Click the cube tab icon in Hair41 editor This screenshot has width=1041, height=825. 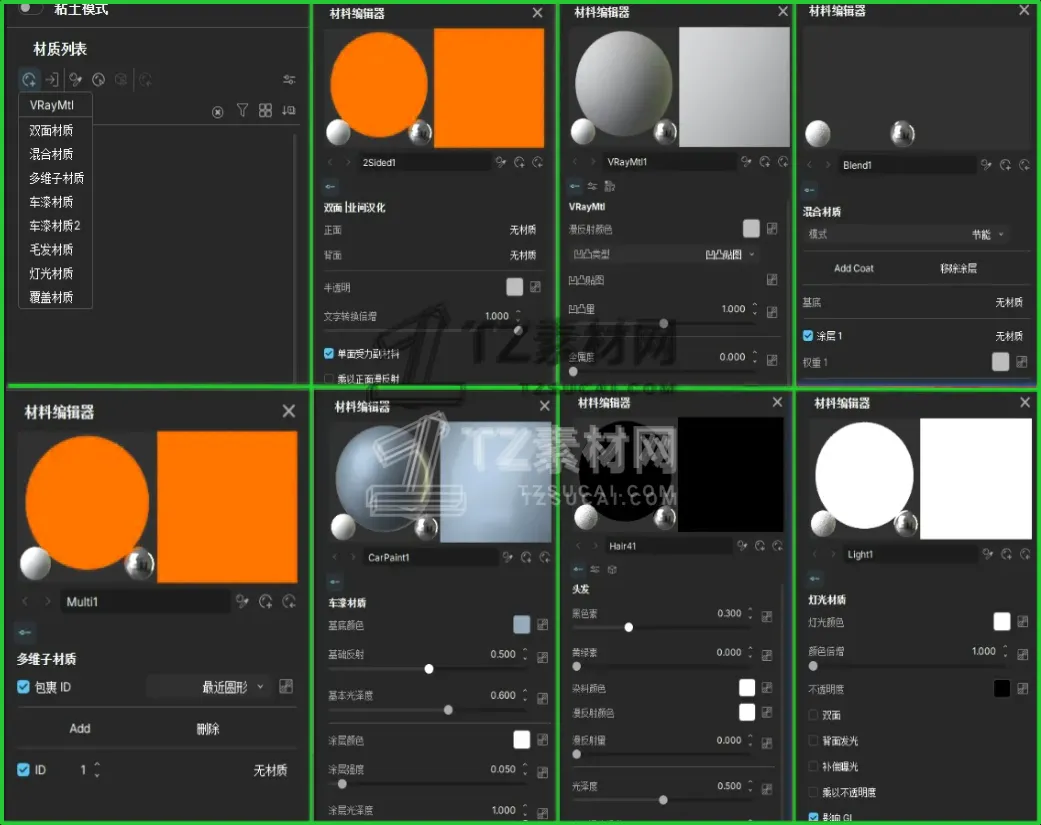[x=612, y=569]
